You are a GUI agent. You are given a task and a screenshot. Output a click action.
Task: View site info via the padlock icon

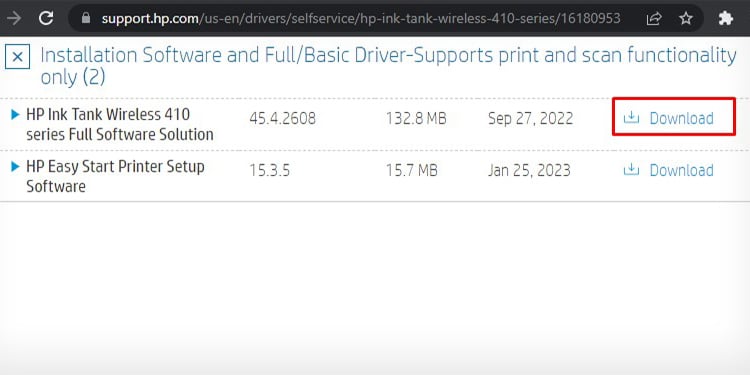point(86,18)
